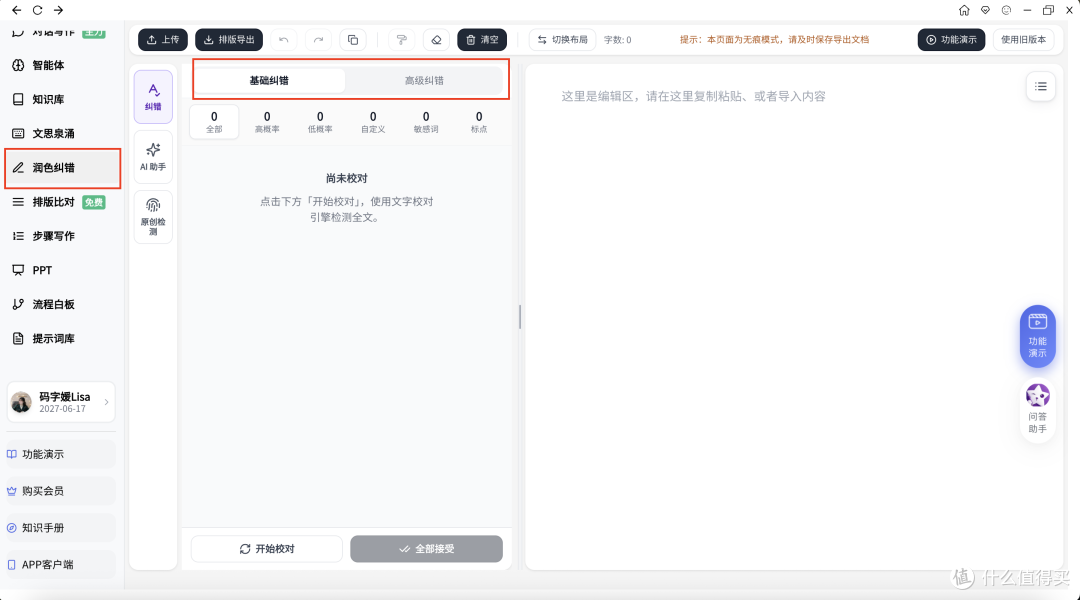This screenshot has height=600, width=1080.
Task: Go forward with the forward arrow
Action: (x=59, y=10)
